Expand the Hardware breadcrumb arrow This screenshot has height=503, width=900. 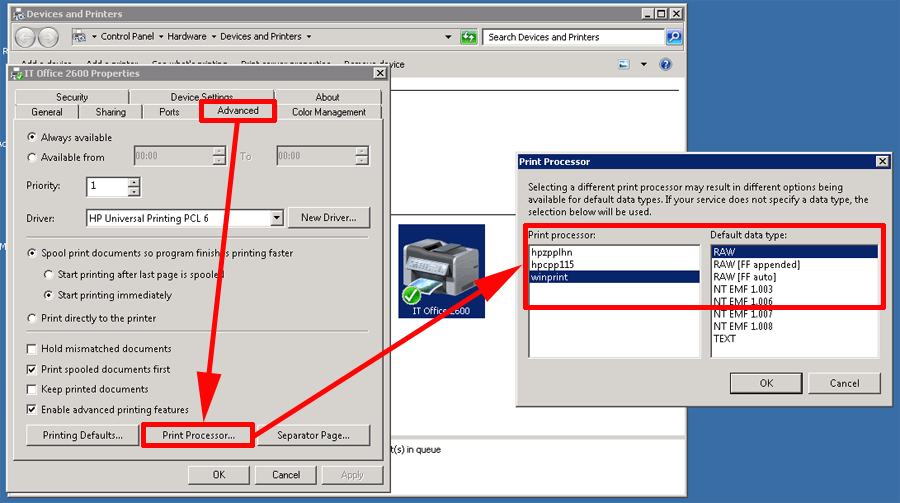coord(214,37)
